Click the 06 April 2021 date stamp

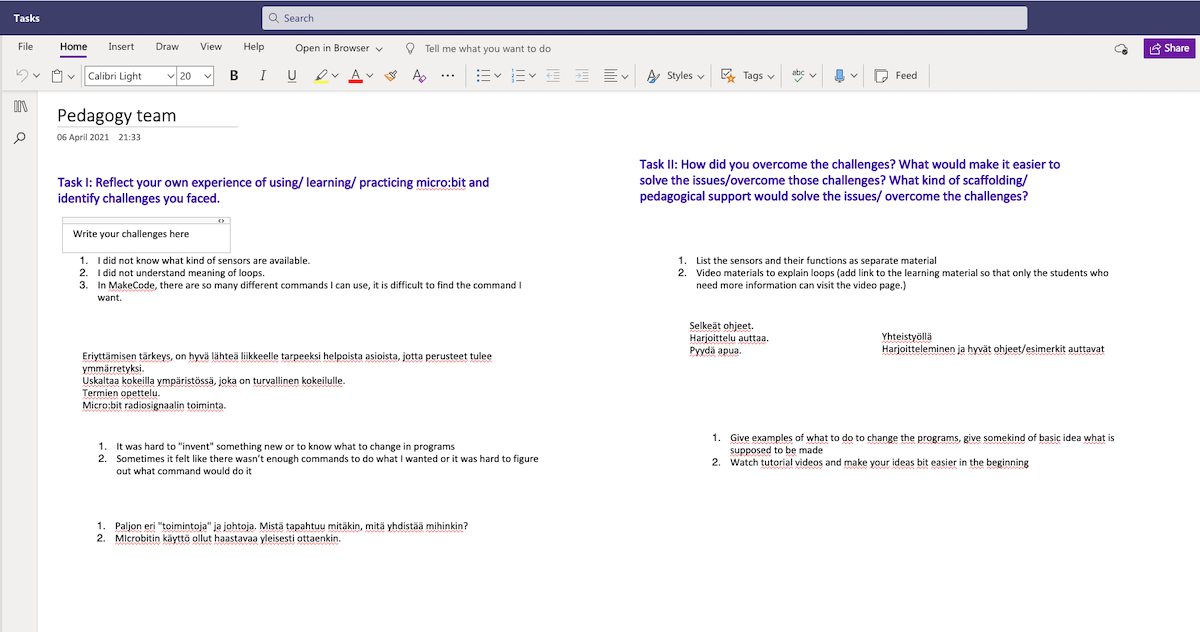83,137
